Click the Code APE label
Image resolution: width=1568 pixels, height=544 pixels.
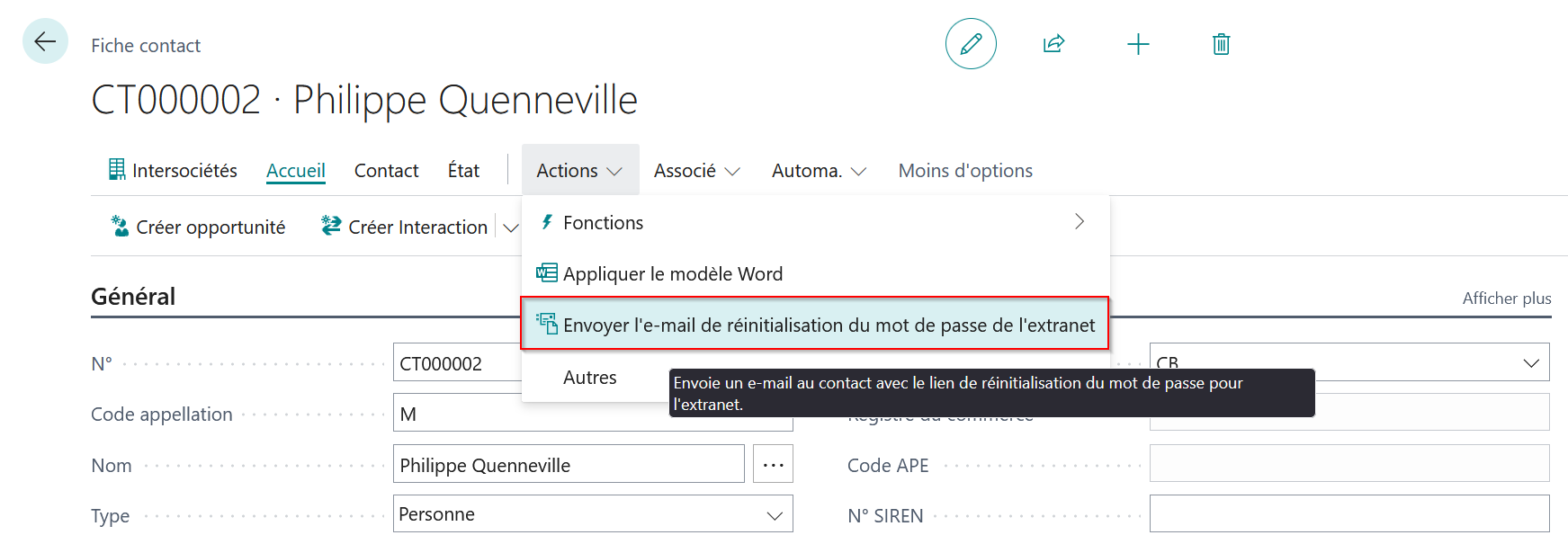(x=888, y=465)
